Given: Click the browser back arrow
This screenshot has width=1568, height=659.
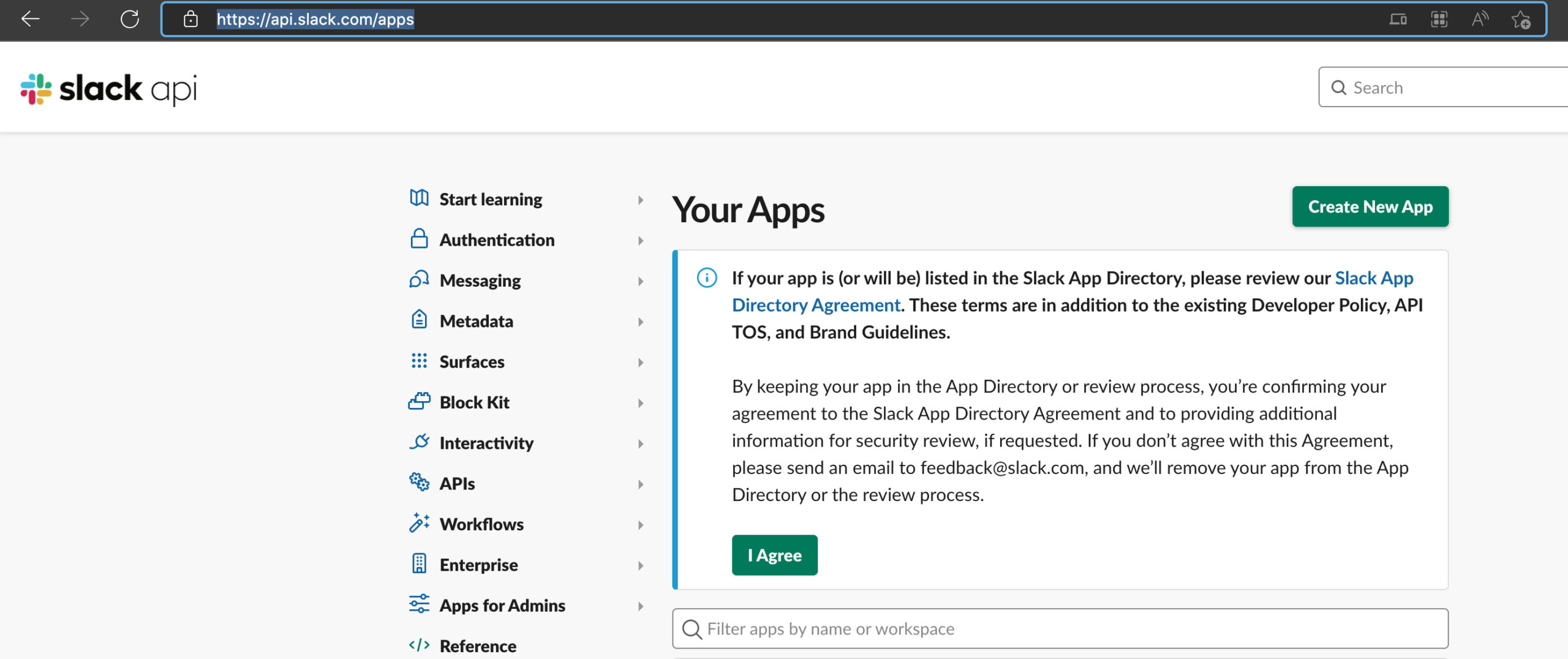Looking at the screenshot, I should pos(30,19).
